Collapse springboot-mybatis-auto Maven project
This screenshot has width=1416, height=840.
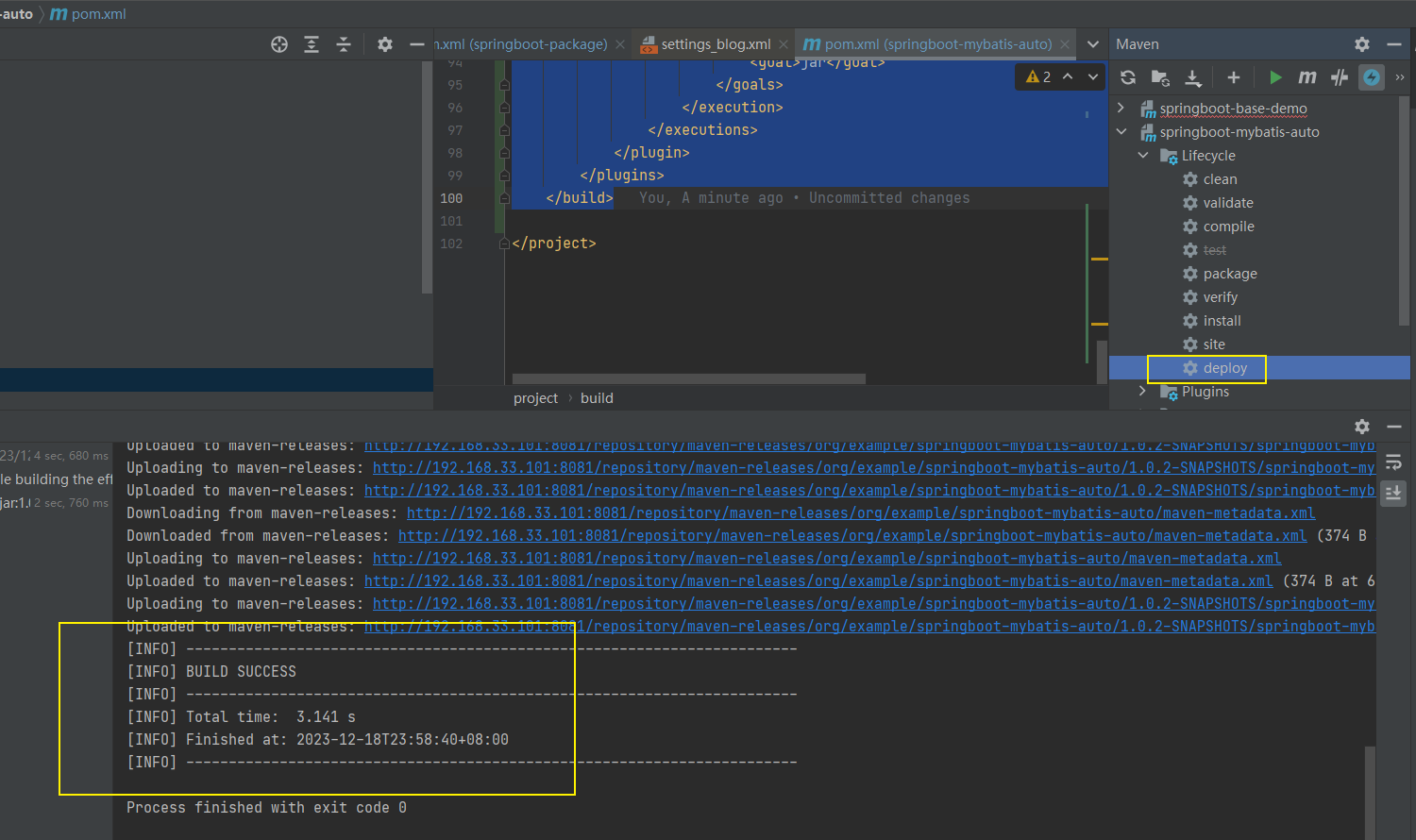tap(1121, 132)
